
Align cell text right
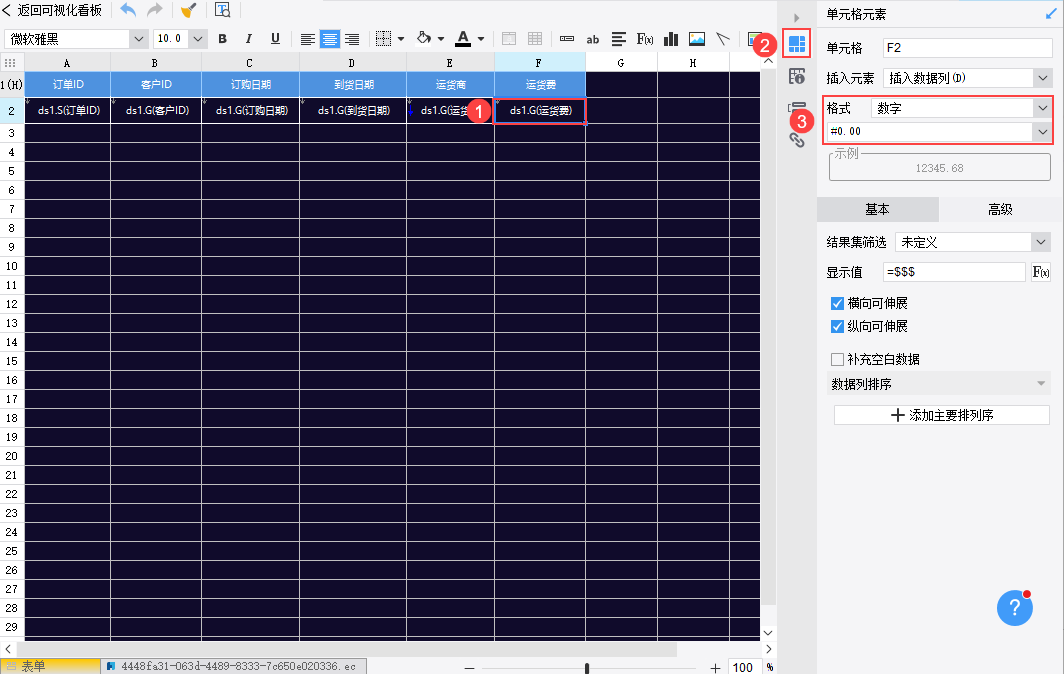[352, 39]
